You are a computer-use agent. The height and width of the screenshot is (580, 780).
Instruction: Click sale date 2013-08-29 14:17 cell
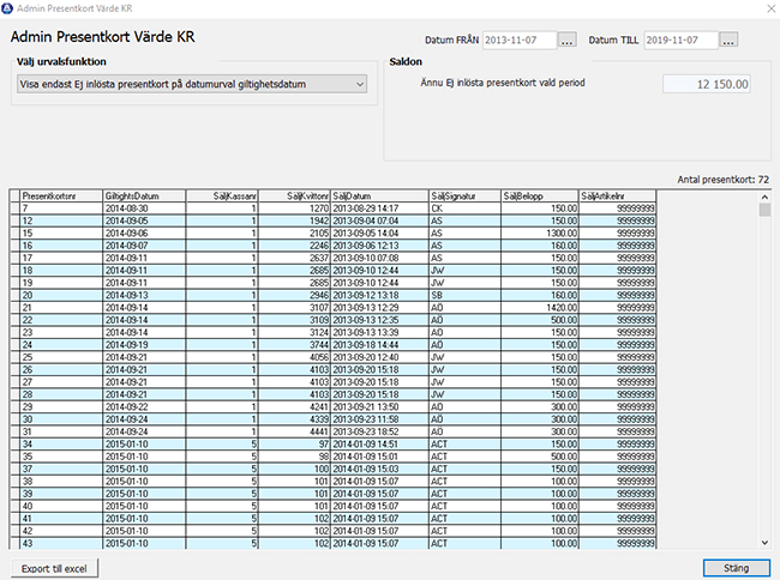tap(380, 208)
